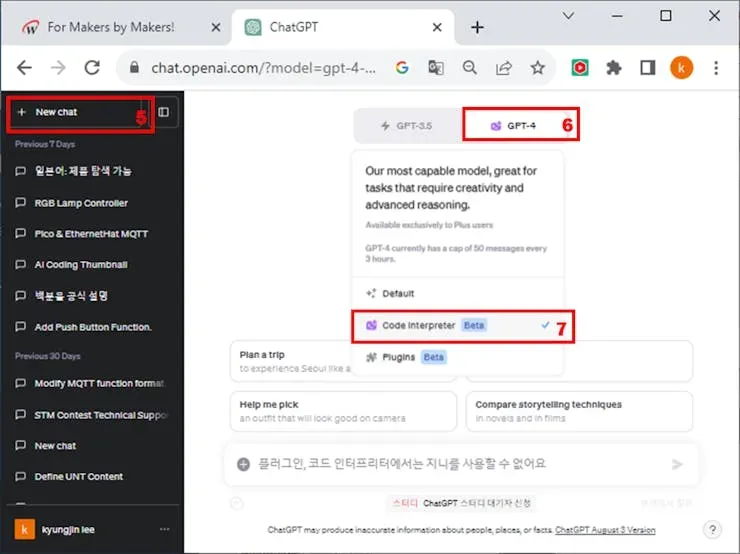The width and height of the screenshot is (740, 554).
Task: Switch to the For Makers by Makers! tab
Action: click(x=111, y=27)
